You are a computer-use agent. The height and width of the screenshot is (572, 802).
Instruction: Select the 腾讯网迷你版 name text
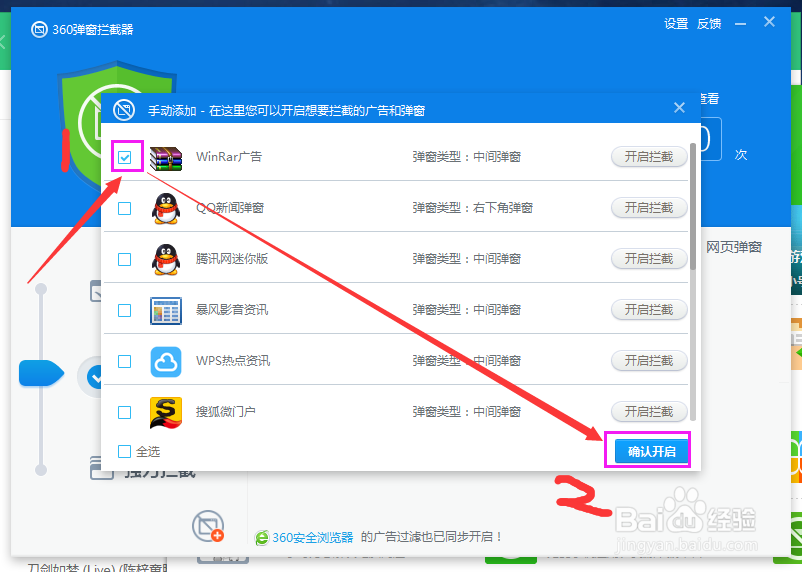click(232, 259)
